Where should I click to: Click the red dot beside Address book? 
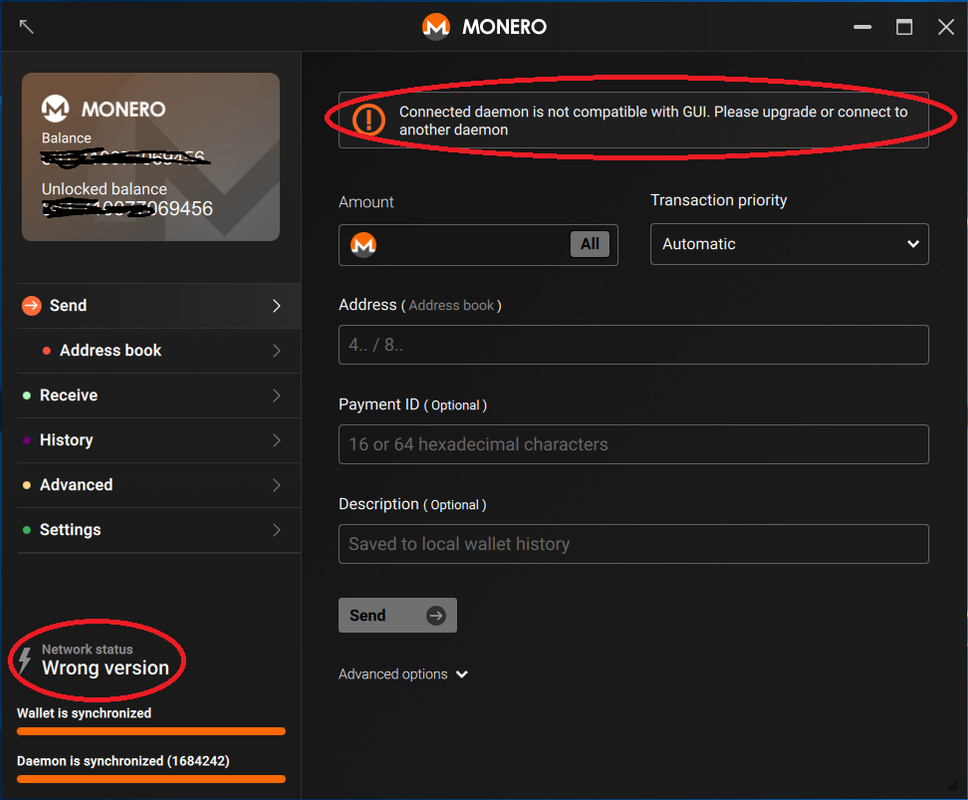46,351
